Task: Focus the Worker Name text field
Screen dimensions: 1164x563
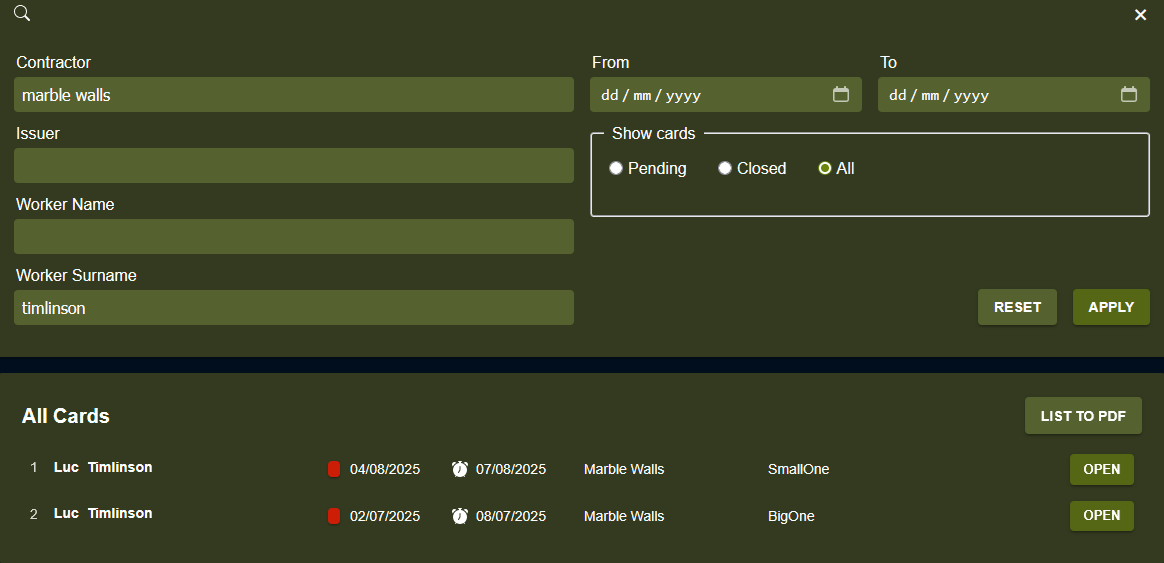Action: click(294, 237)
